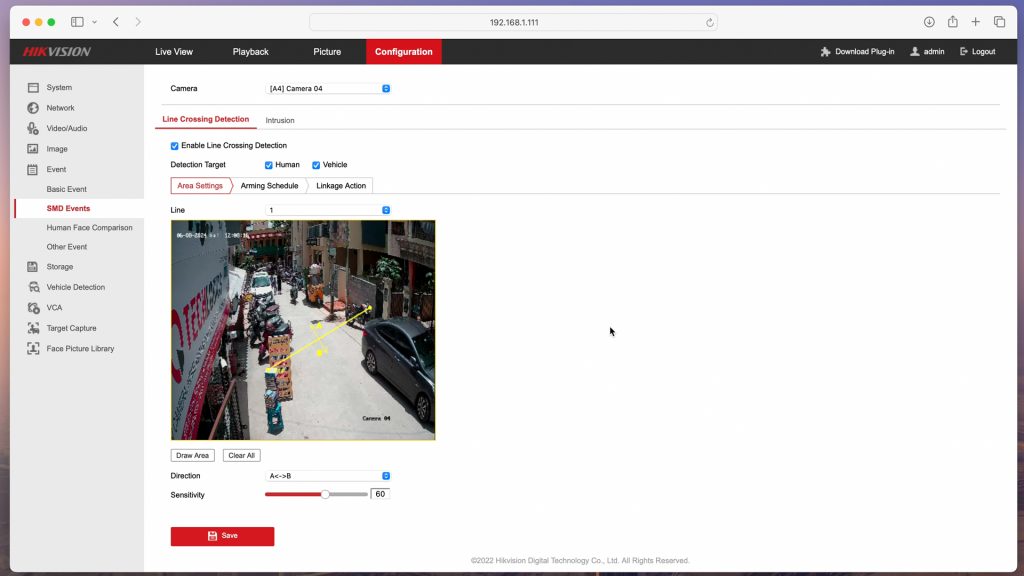Image resolution: width=1024 pixels, height=576 pixels.
Task: Switch to the Intrusion tab
Action: click(x=280, y=120)
